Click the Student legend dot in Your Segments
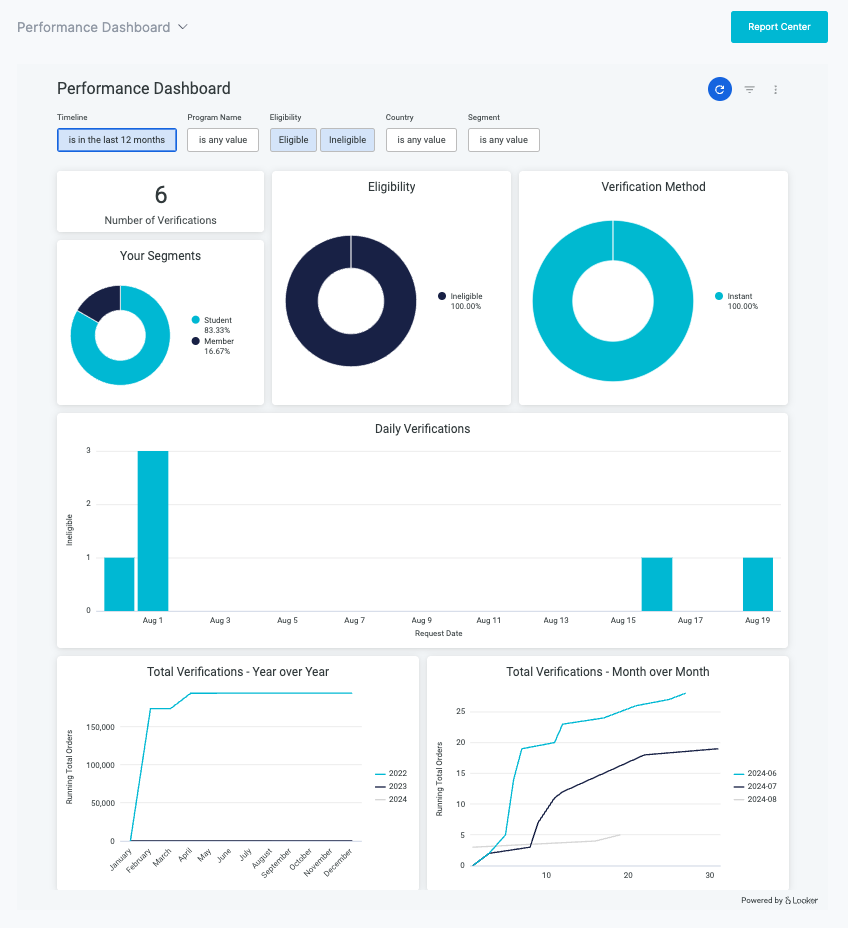This screenshot has width=848, height=928. coord(195,320)
